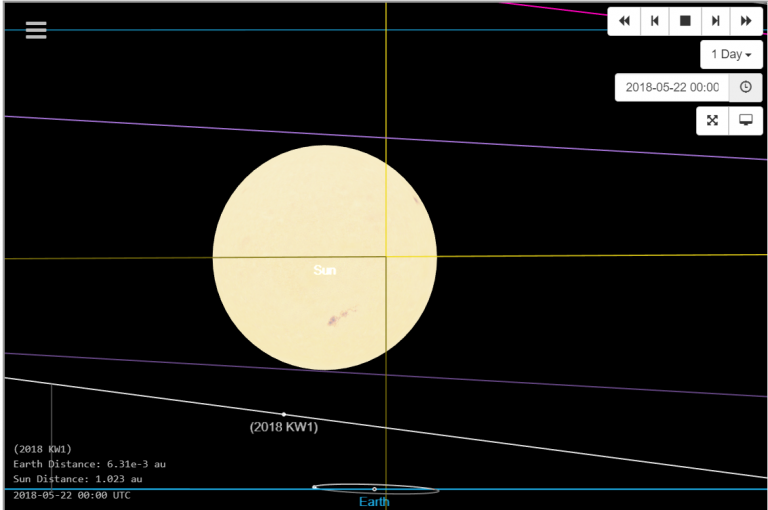
Task: Click the fast rewind button
Action: click(x=624, y=21)
